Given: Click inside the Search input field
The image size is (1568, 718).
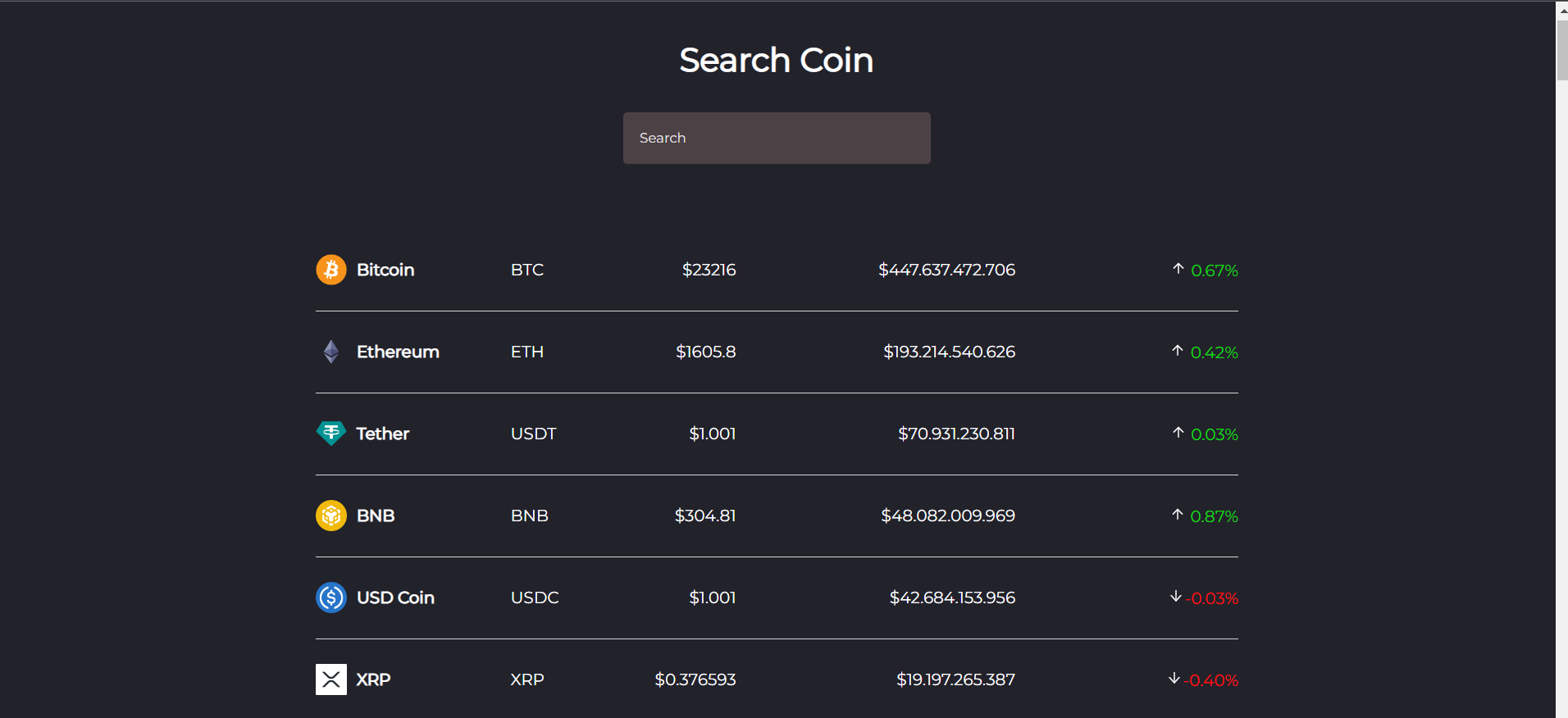Looking at the screenshot, I should tap(776, 138).
